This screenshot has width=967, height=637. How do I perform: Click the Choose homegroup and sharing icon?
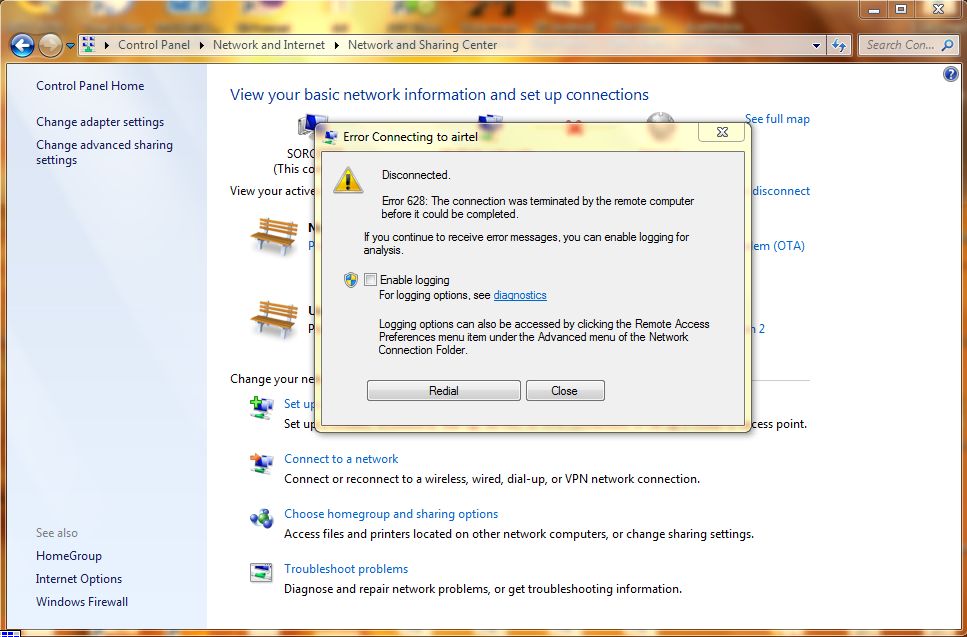click(261, 519)
